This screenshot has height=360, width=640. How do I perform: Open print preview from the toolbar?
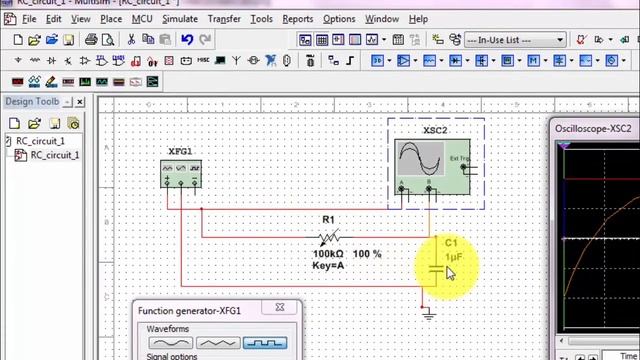[108, 40]
